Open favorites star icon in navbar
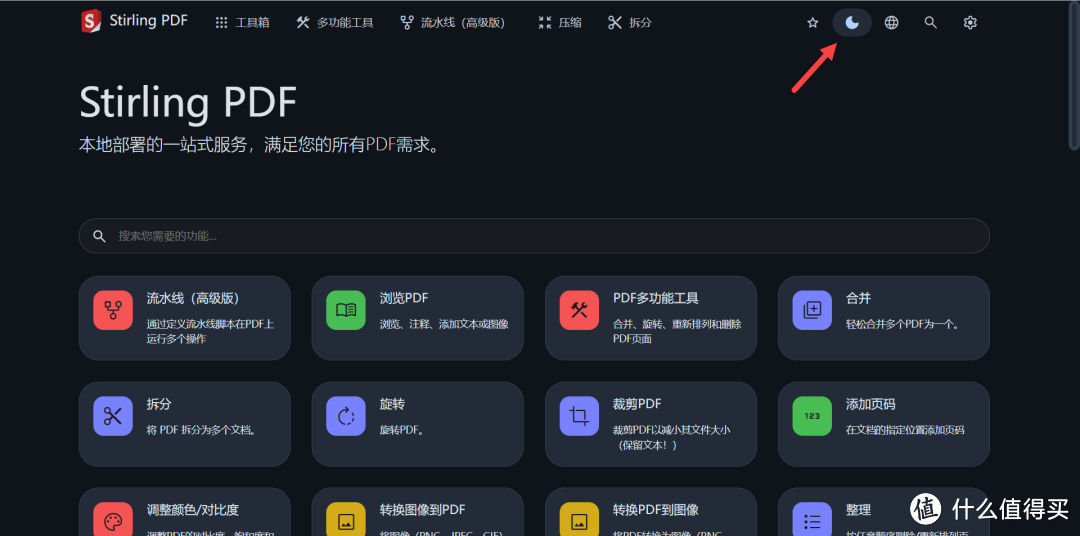 pos(813,23)
